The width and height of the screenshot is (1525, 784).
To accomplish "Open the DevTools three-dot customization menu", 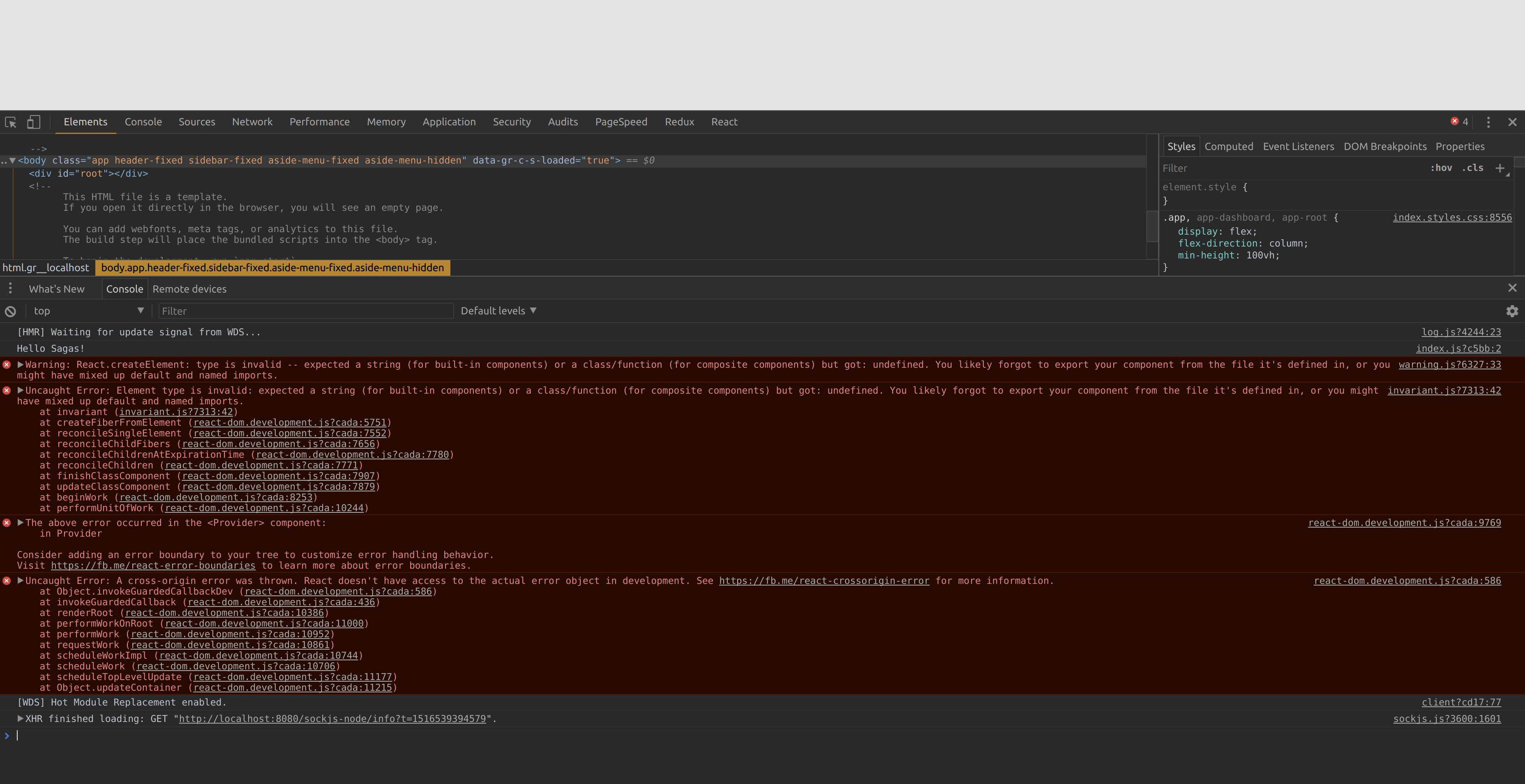I will [1489, 122].
